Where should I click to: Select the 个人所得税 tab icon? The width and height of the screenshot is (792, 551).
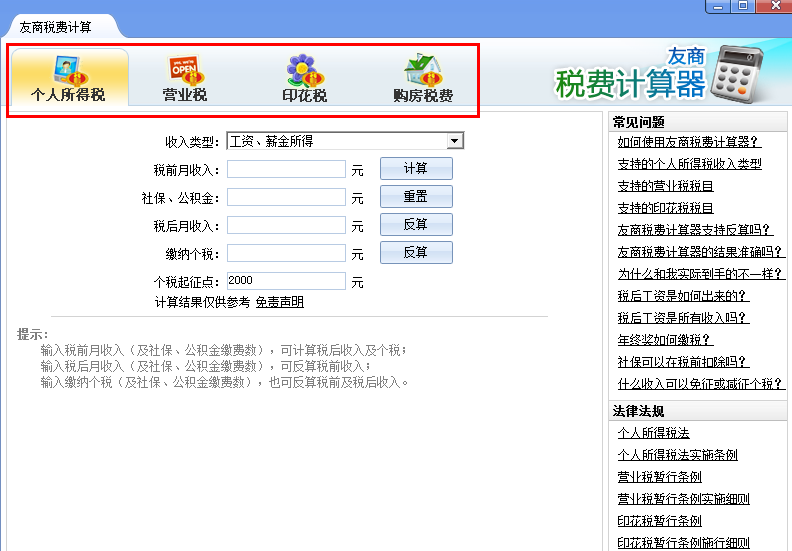point(69,77)
